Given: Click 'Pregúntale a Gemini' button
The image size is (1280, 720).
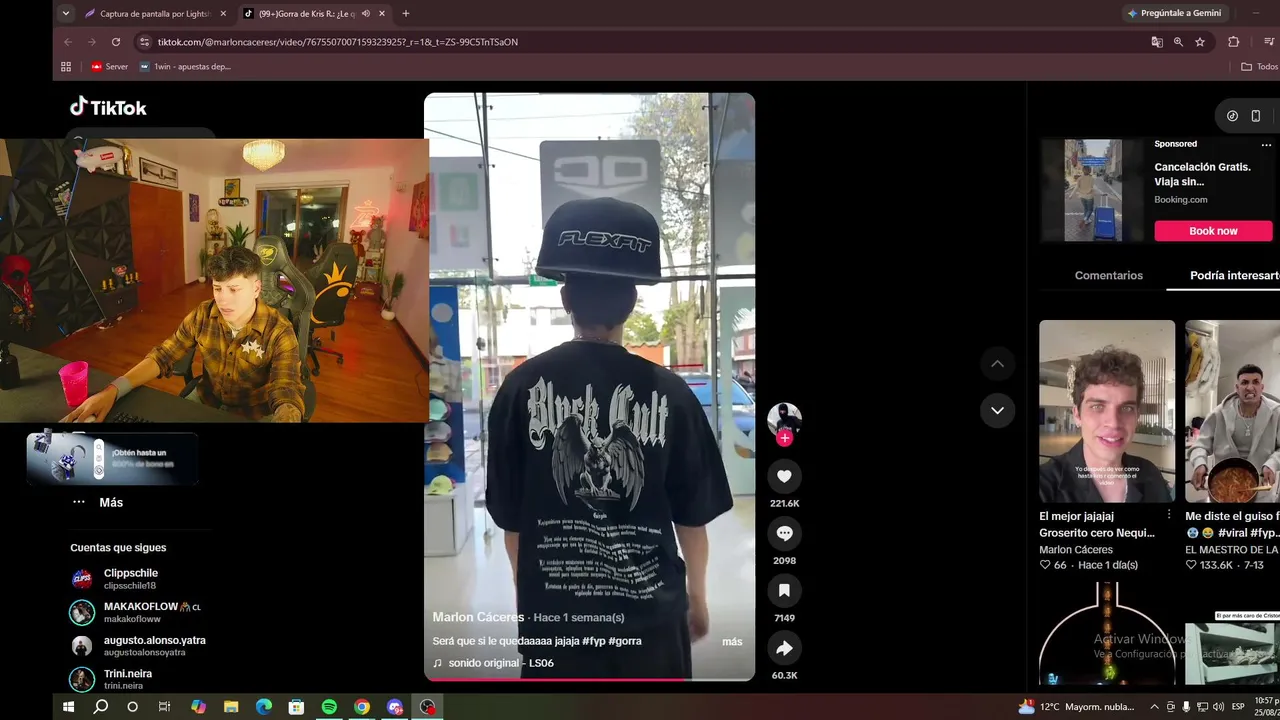Looking at the screenshot, I should tap(1174, 14).
